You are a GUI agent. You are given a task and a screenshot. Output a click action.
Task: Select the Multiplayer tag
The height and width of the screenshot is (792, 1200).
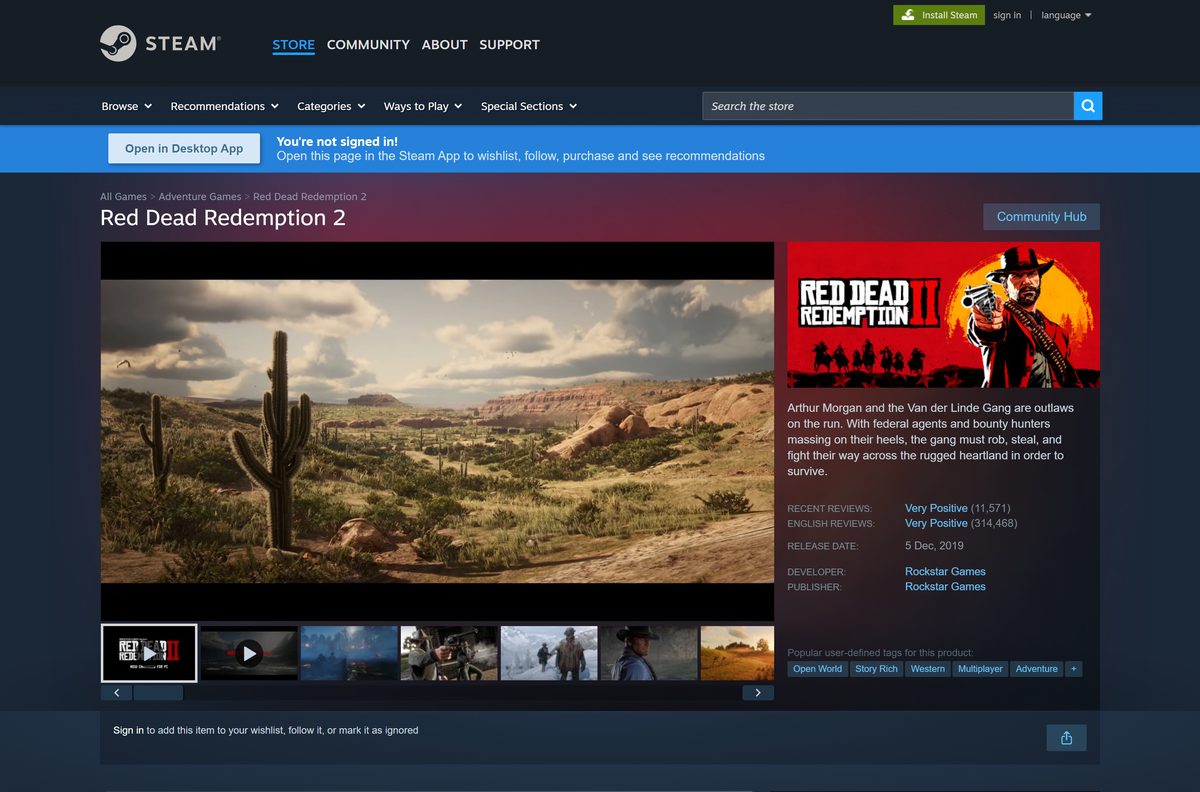(980, 669)
